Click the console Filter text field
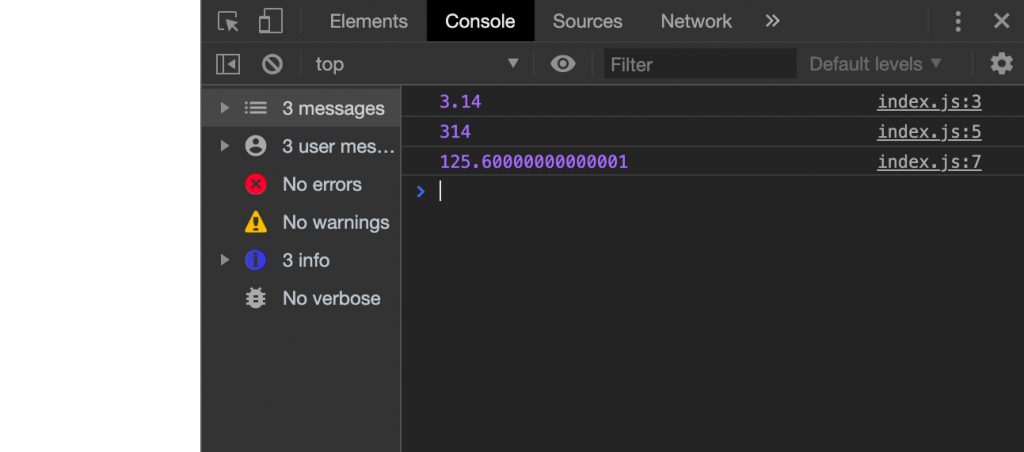Viewport: 1024px width, 452px height. tap(698, 64)
